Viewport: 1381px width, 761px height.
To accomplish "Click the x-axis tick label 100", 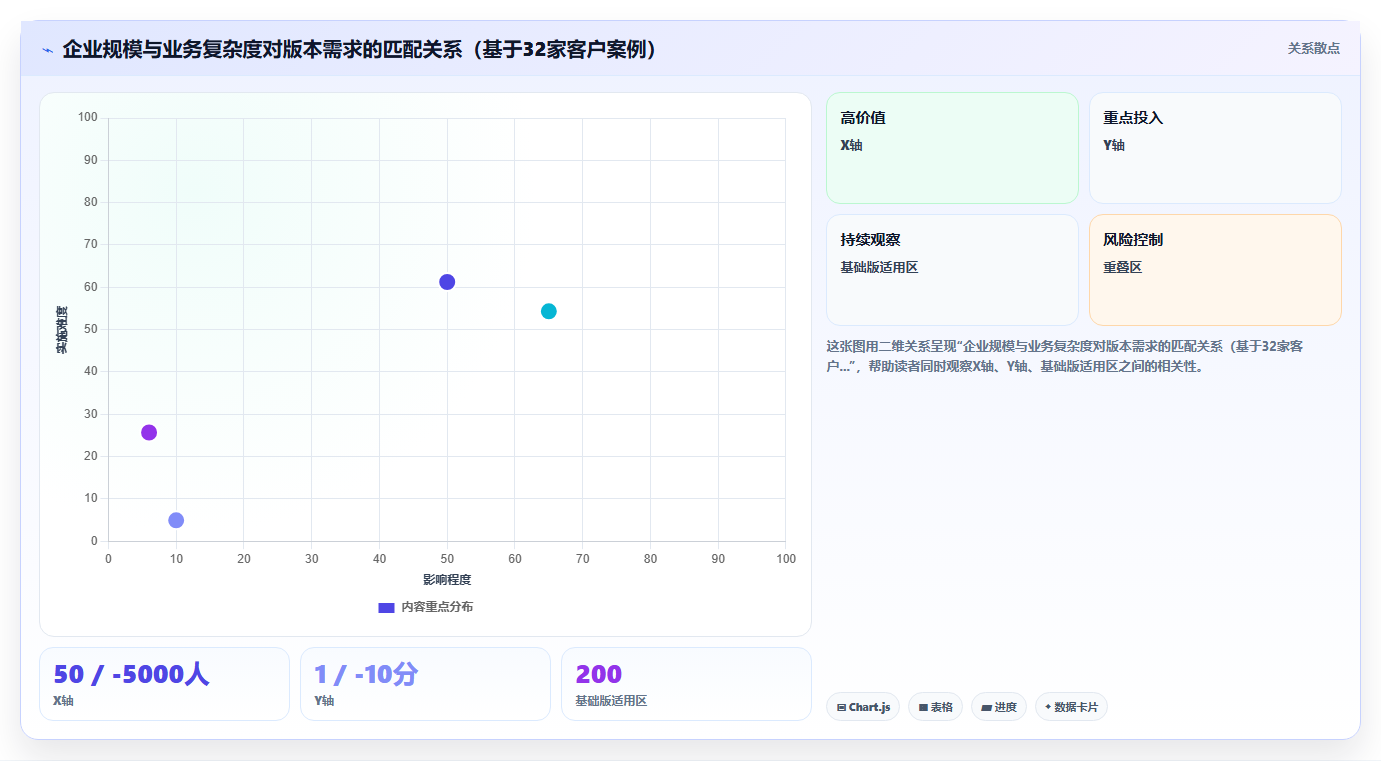I will [x=786, y=559].
